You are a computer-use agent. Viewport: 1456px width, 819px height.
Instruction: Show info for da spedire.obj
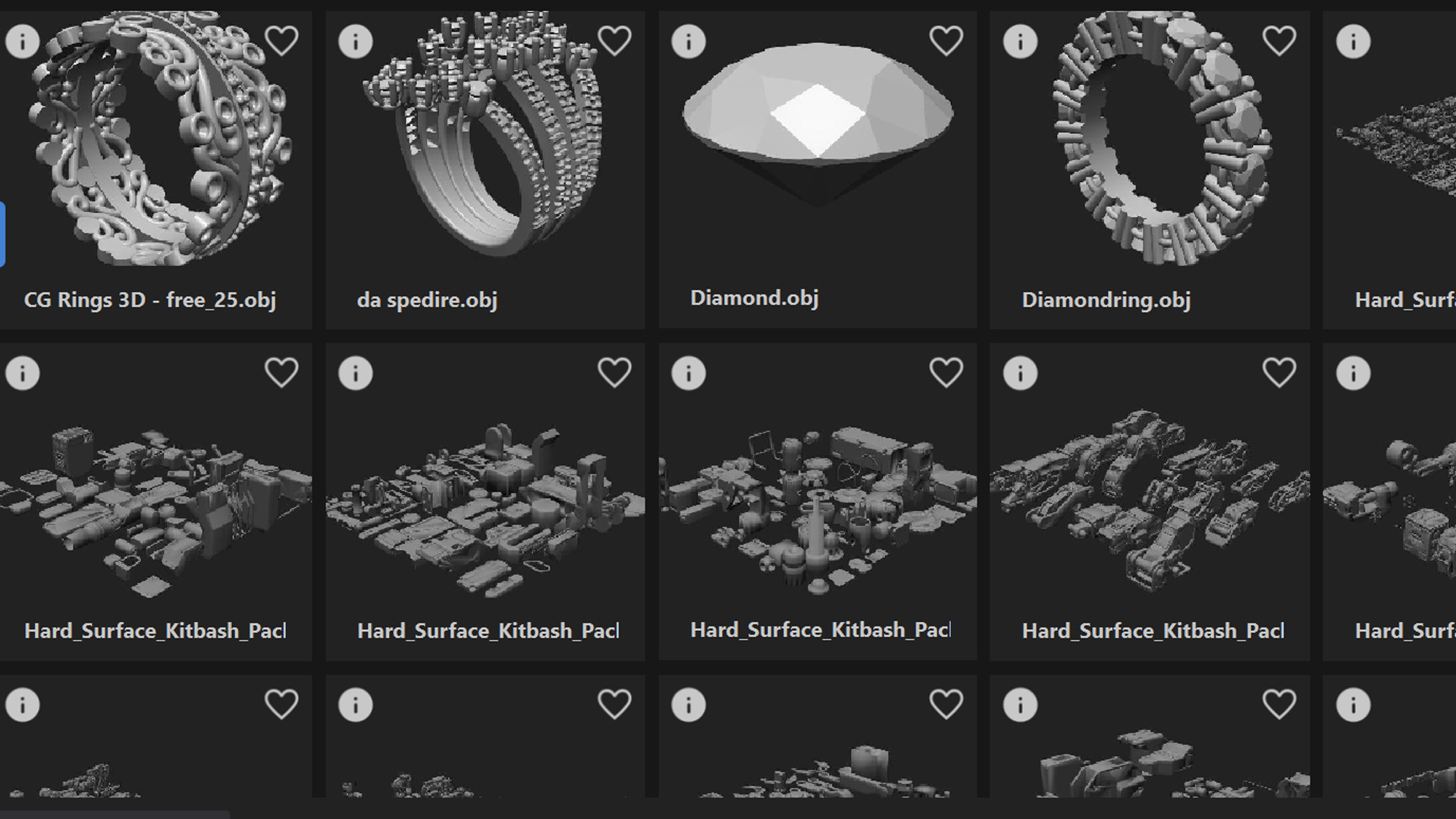point(356,41)
